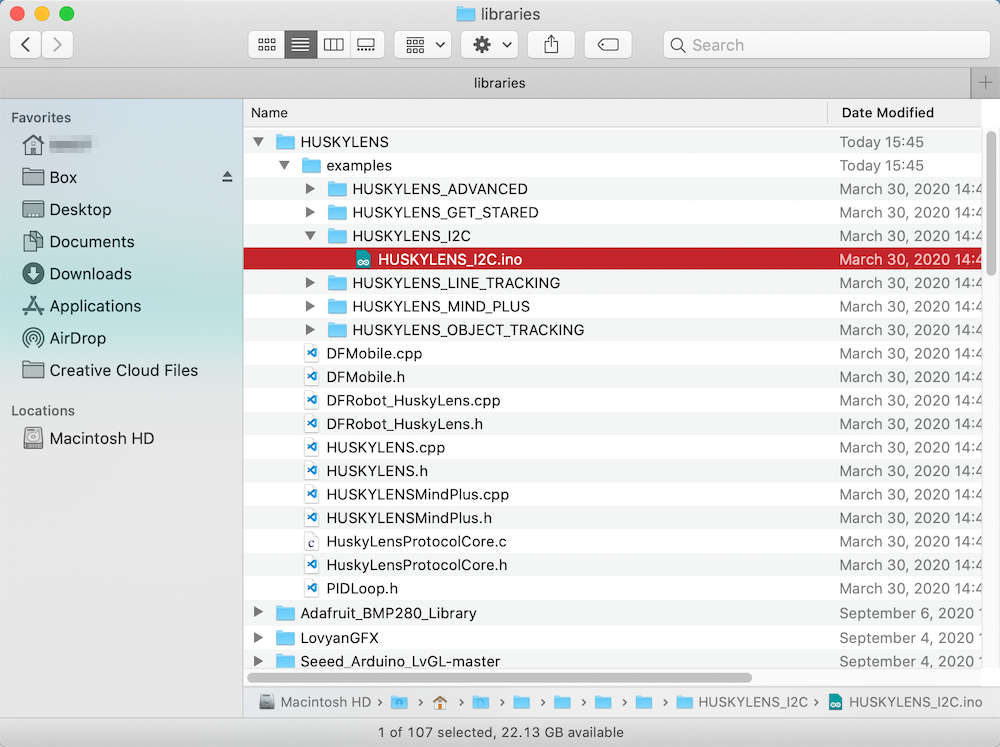Open the home folder in sidebar

coord(57,145)
